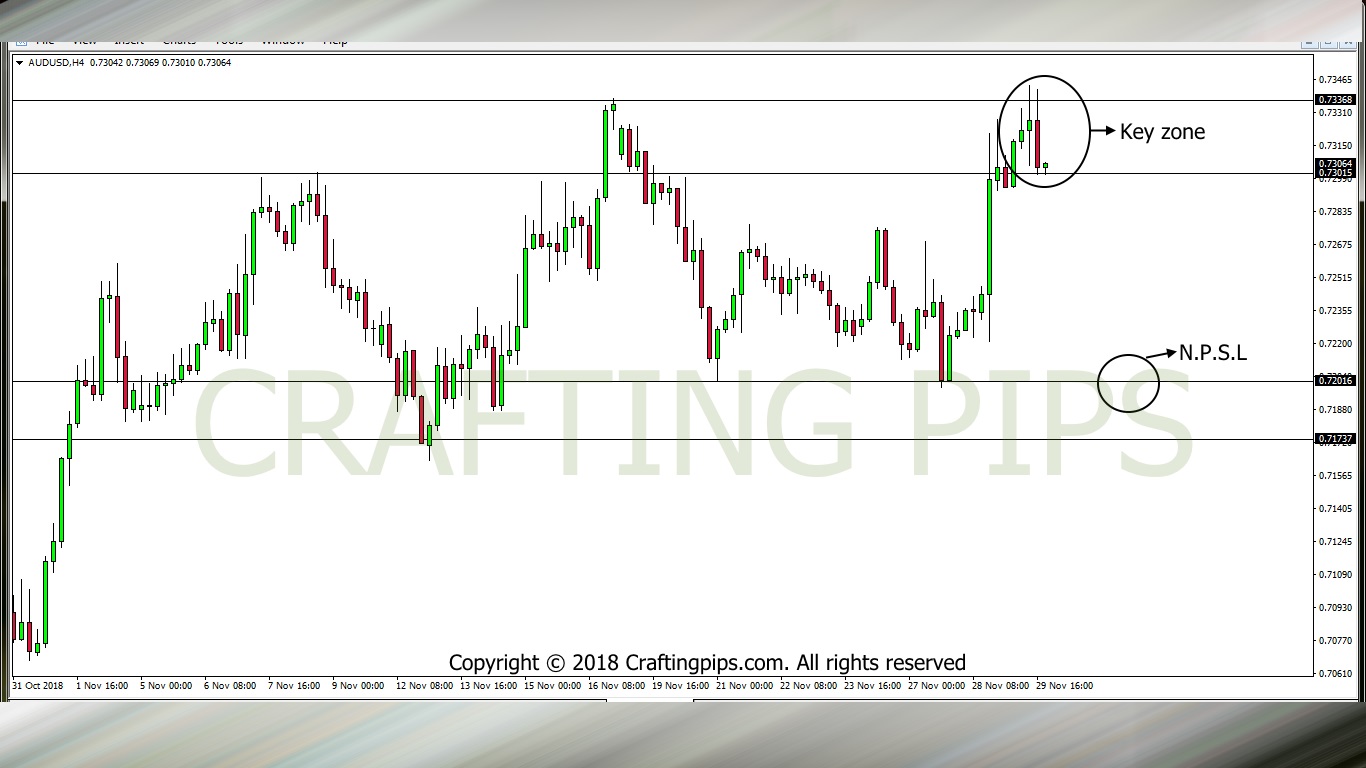This screenshot has width=1366, height=768.
Task: Click the triangle arrow before AUDUSD,H4
Action: [20, 62]
